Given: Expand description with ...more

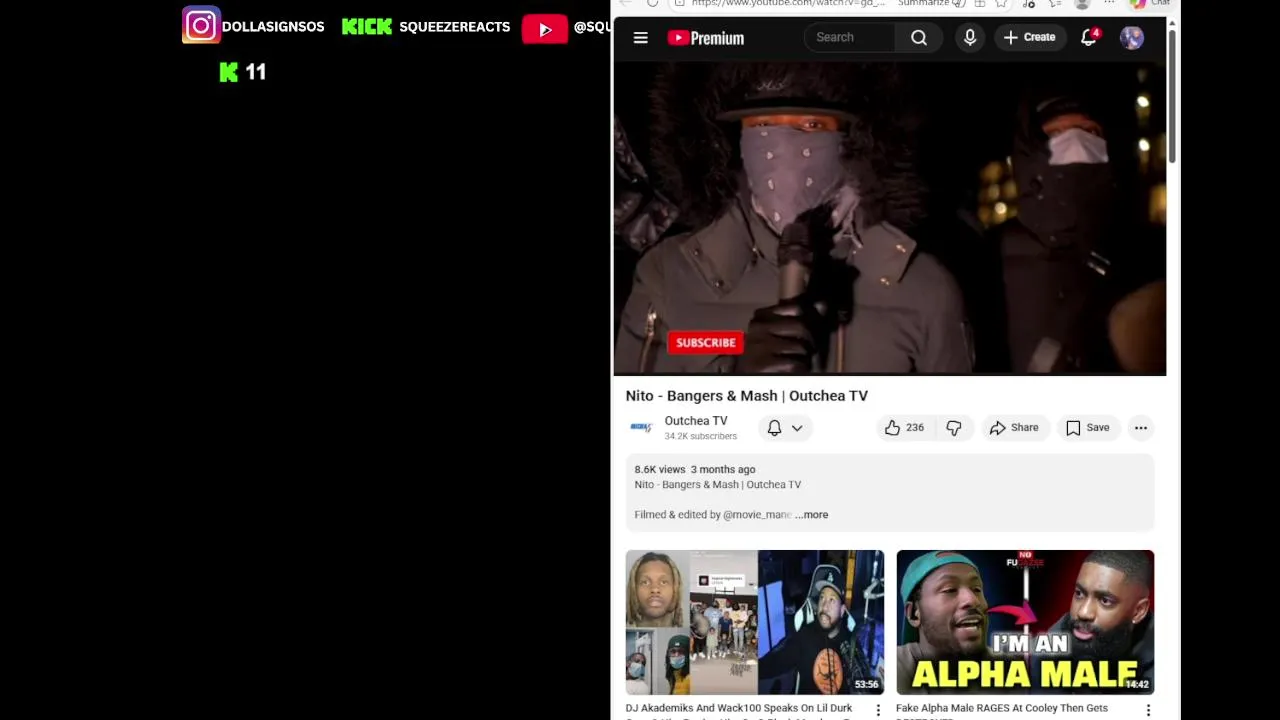Looking at the screenshot, I should [811, 515].
